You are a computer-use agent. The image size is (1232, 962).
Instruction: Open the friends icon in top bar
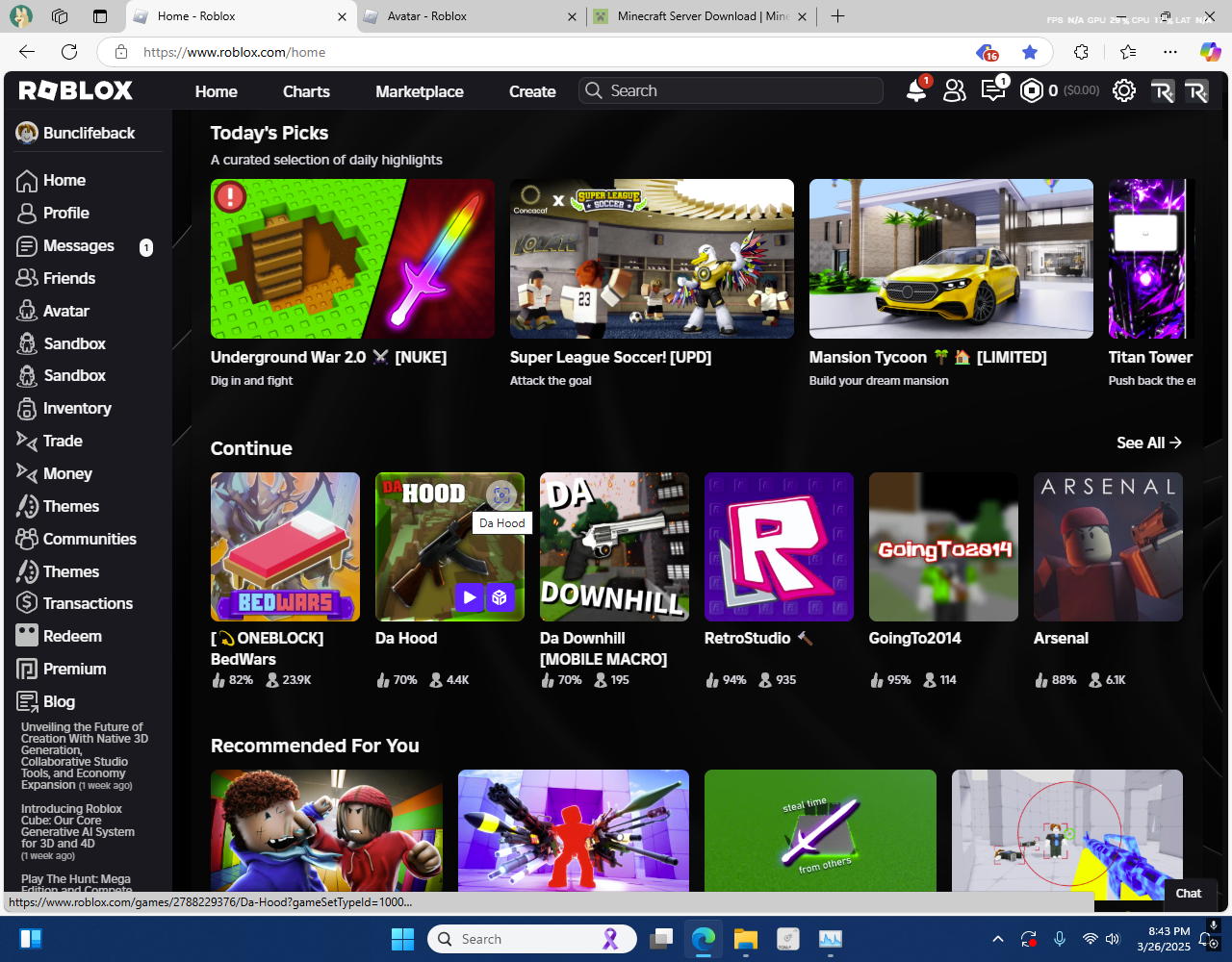pyautogui.click(x=955, y=90)
